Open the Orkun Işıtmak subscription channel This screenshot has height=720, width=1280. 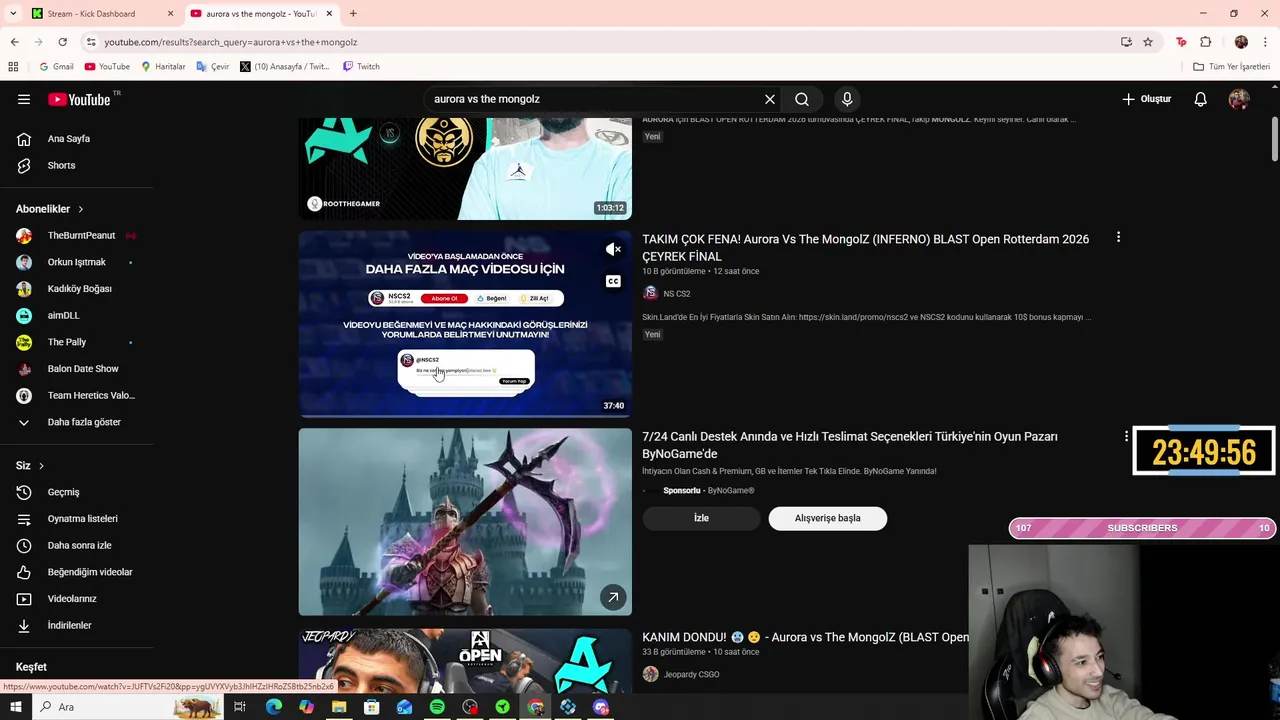77,262
